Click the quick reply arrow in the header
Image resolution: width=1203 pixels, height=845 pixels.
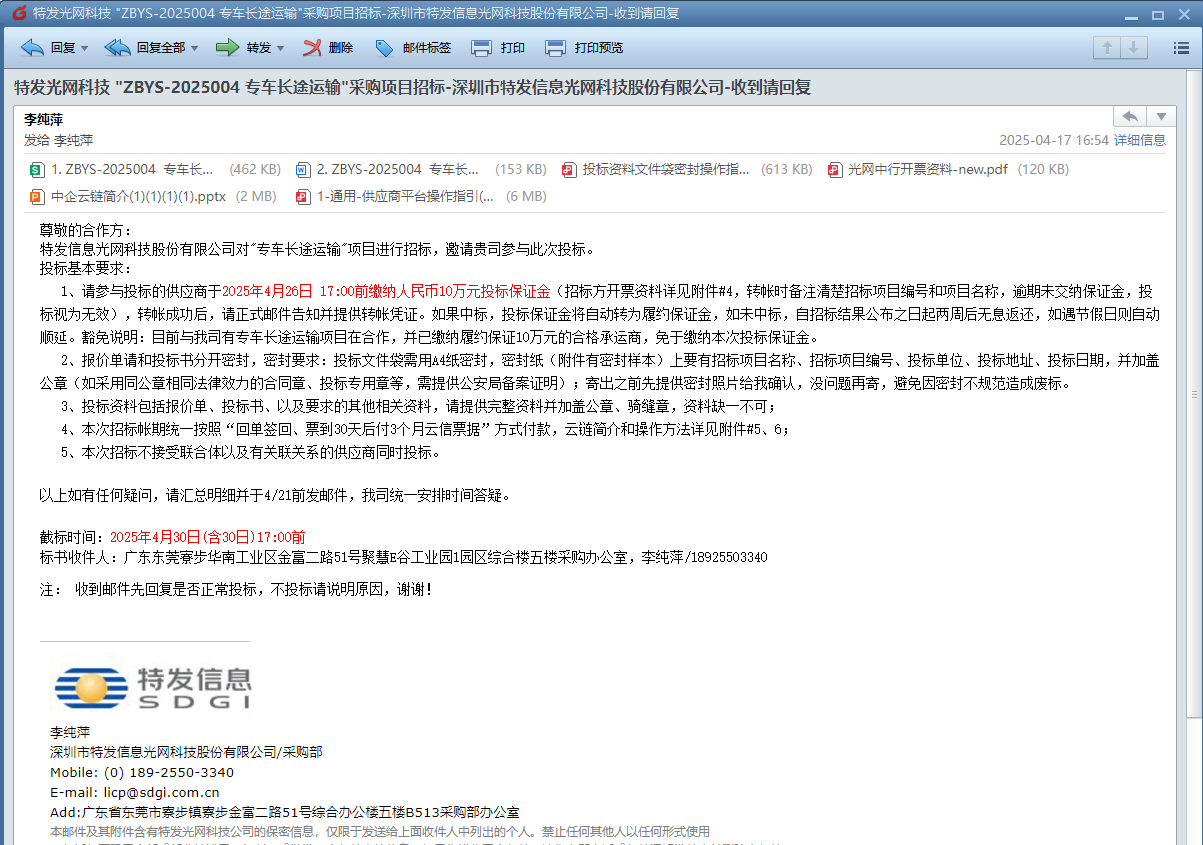click(1129, 116)
